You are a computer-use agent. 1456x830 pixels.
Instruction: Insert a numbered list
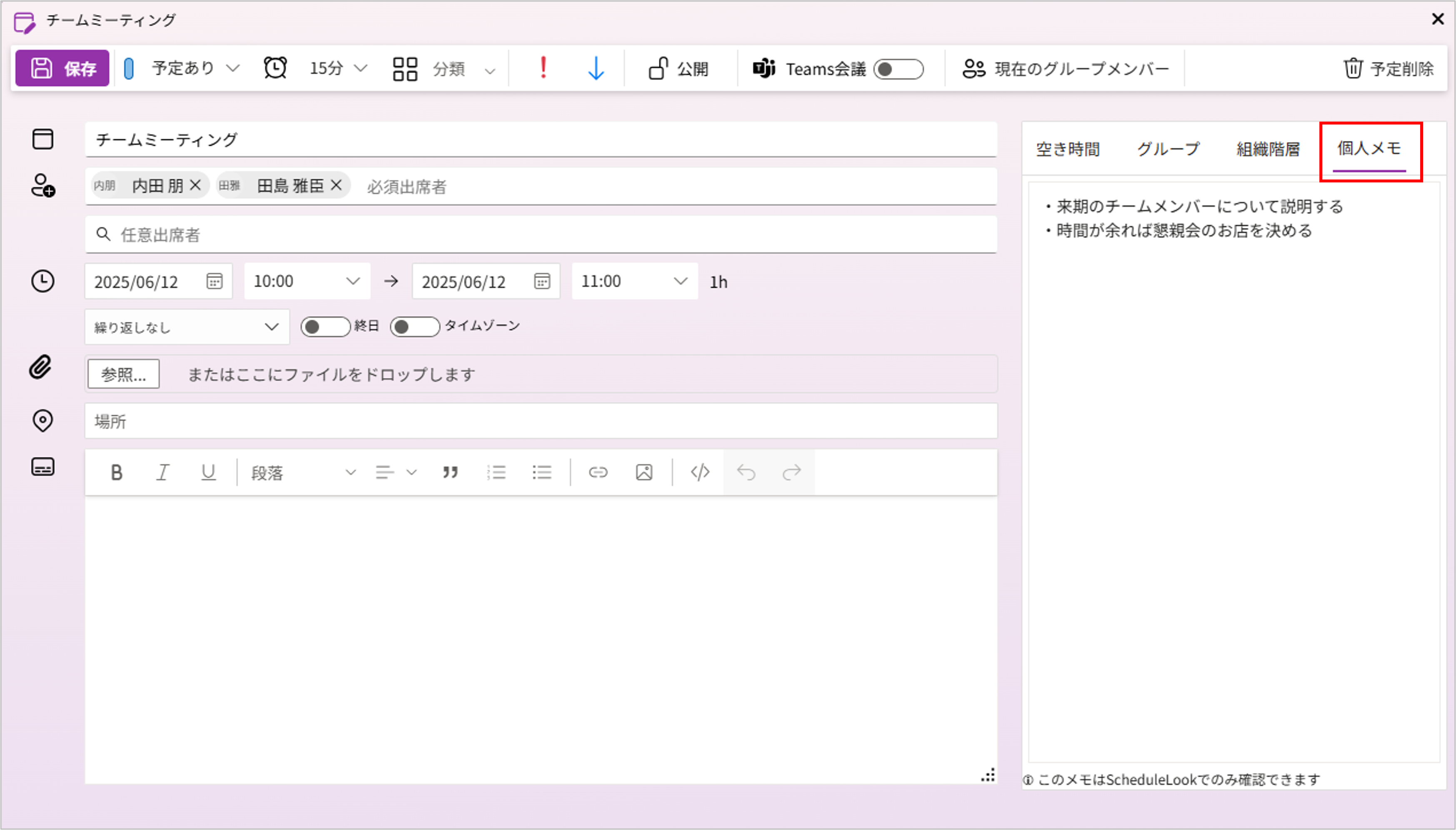pos(496,473)
